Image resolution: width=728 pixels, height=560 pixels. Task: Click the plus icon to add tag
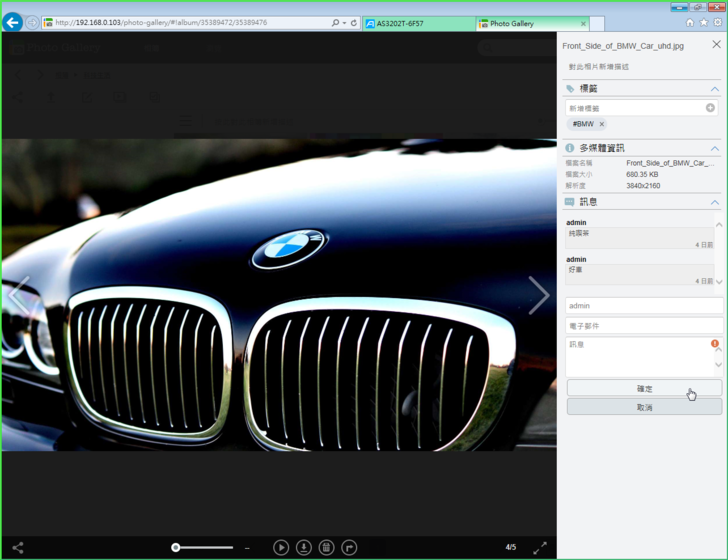[x=710, y=108]
